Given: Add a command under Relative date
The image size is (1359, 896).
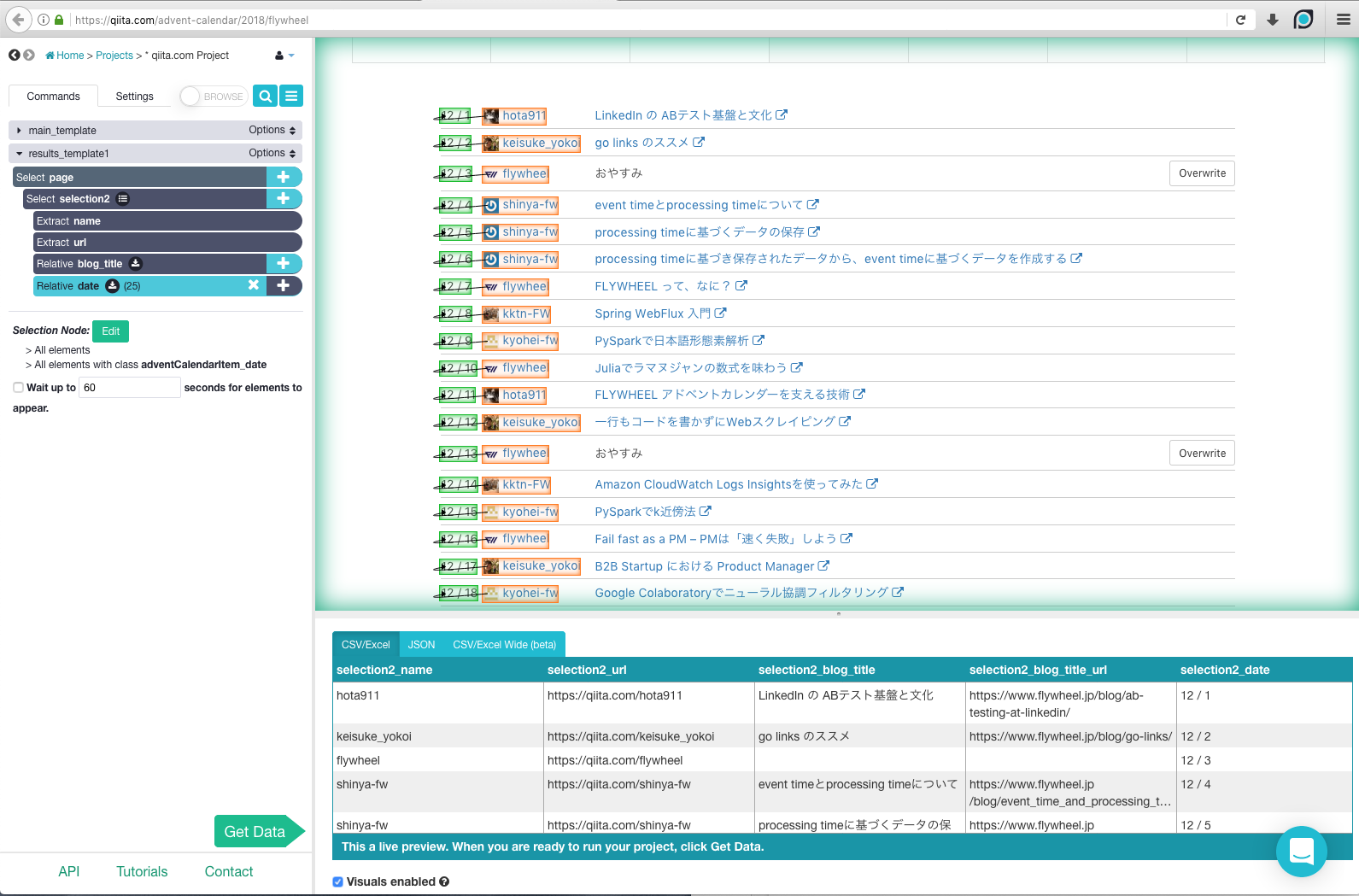Looking at the screenshot, I should coord(284,285).
